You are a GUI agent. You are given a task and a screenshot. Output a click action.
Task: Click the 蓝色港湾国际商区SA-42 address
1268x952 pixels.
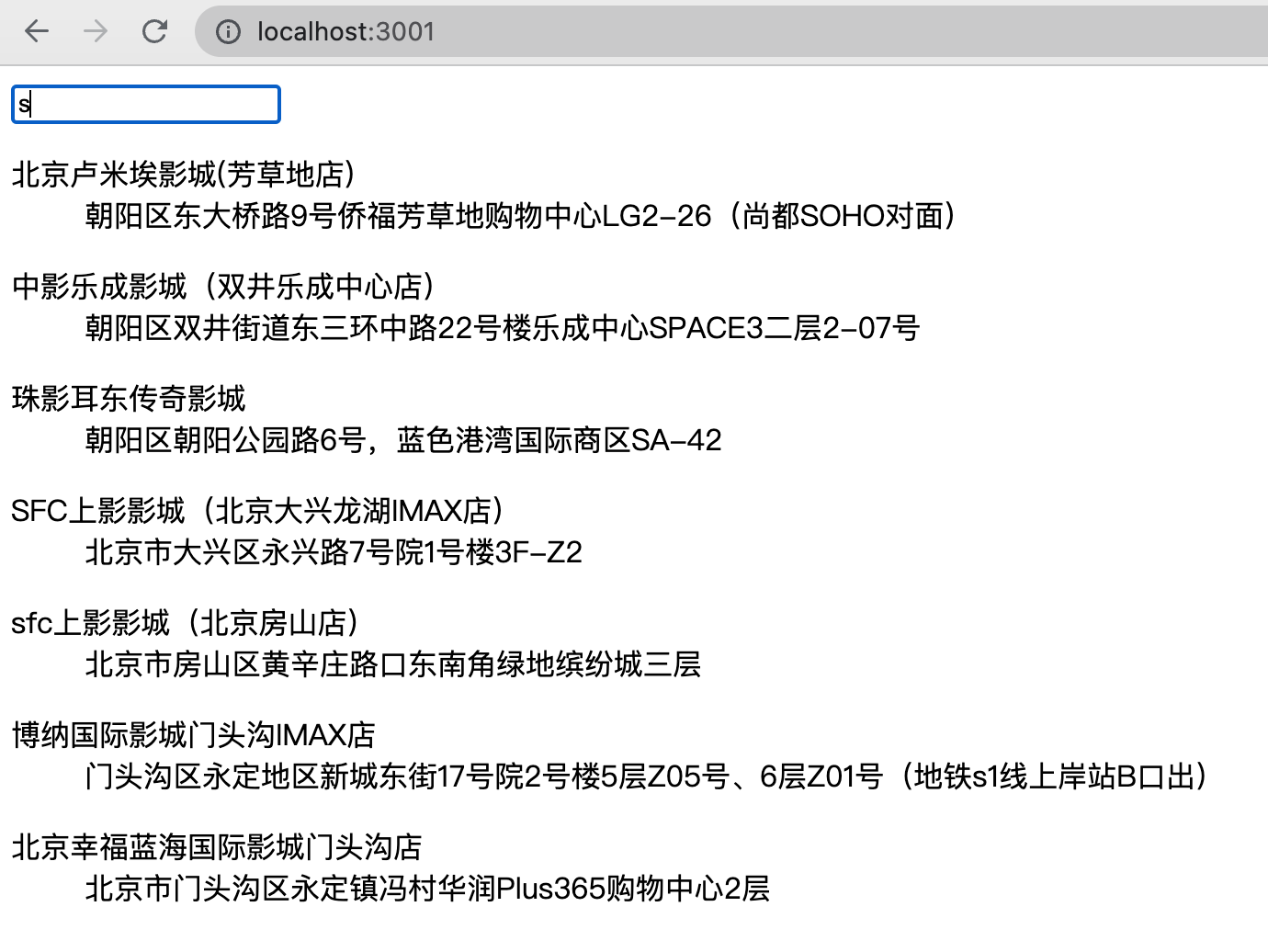(402, 439)
